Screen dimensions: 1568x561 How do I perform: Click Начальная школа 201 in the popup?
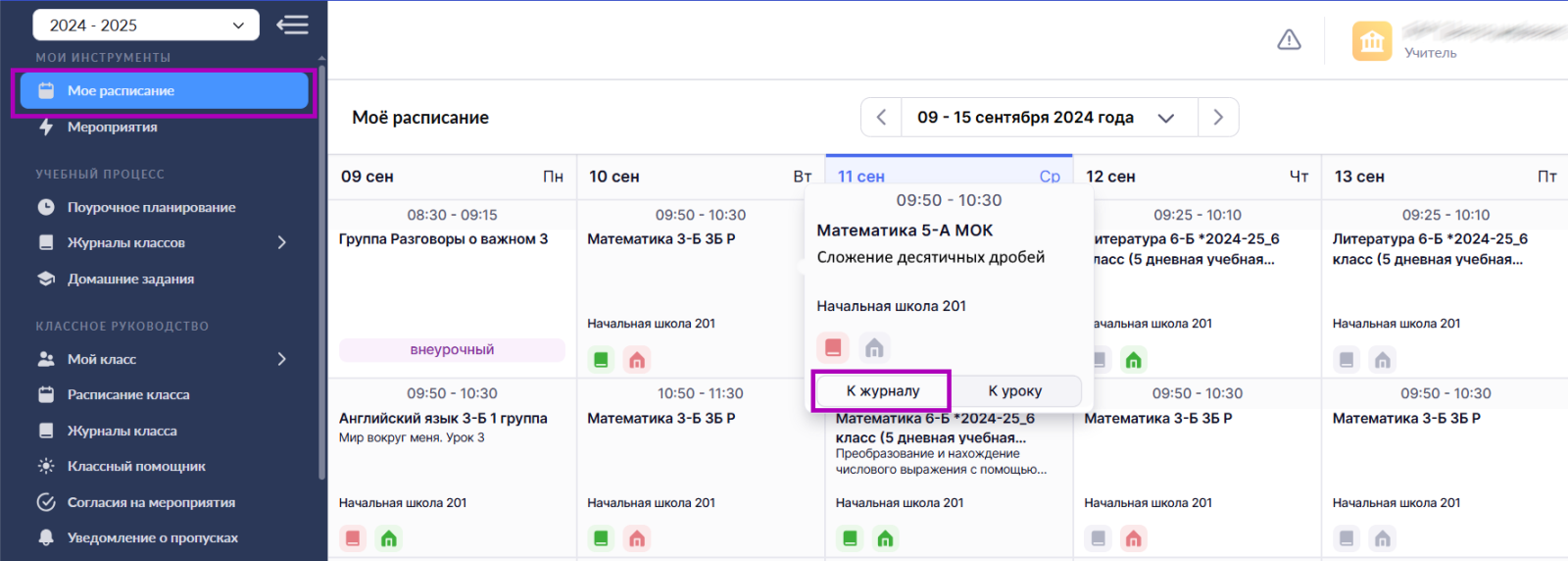pos(892,306)
